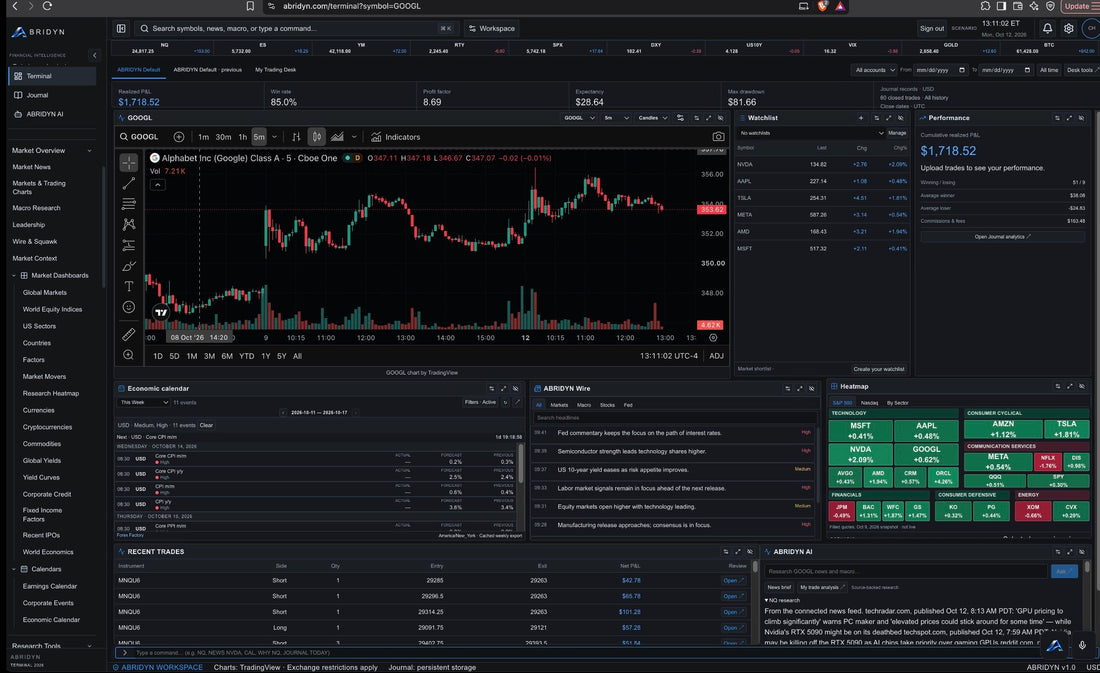The width and height of the screenshot is (1100, 673).
Task: Hide the ABRIDYN Wire panel
Action: 812,388
